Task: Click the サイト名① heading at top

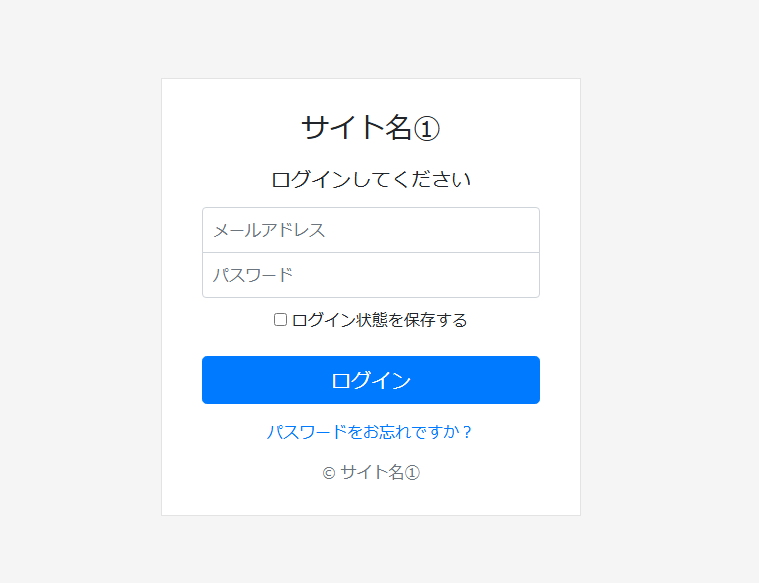Action: [x=370, y=127]
